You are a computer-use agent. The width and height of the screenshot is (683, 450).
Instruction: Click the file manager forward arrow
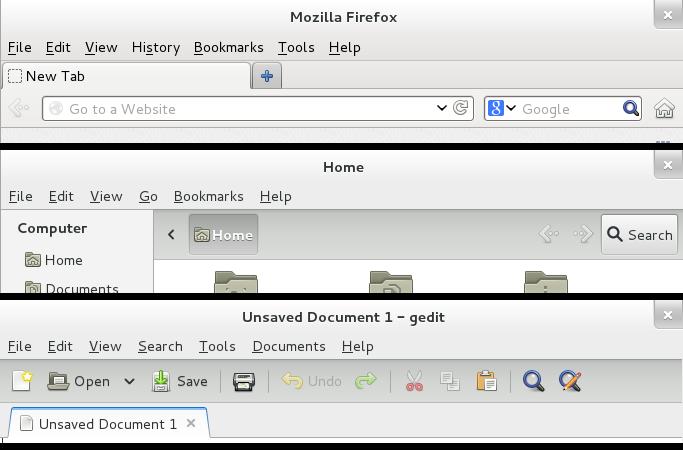pos(583,234)
